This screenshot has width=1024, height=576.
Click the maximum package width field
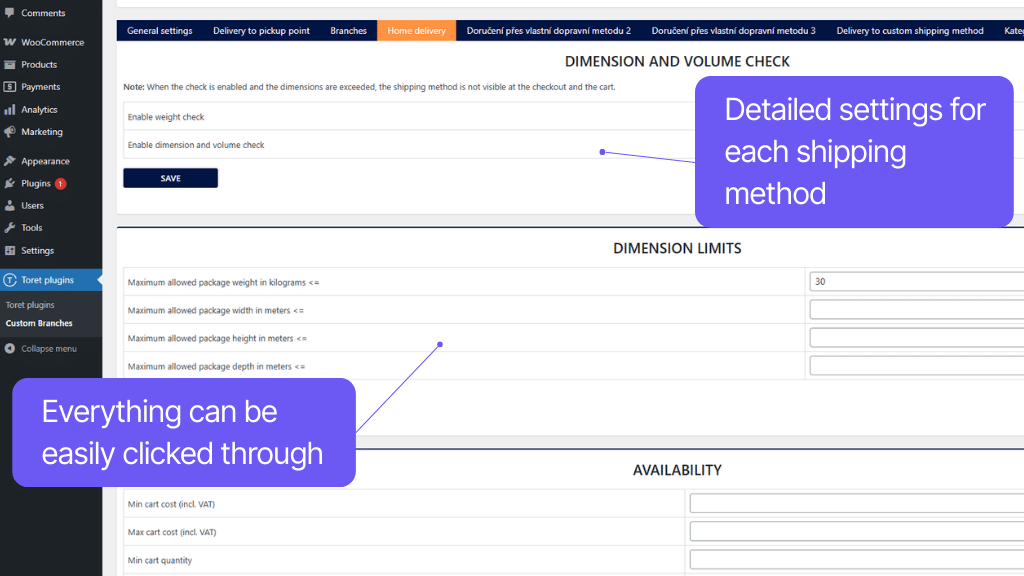(917, 310)
